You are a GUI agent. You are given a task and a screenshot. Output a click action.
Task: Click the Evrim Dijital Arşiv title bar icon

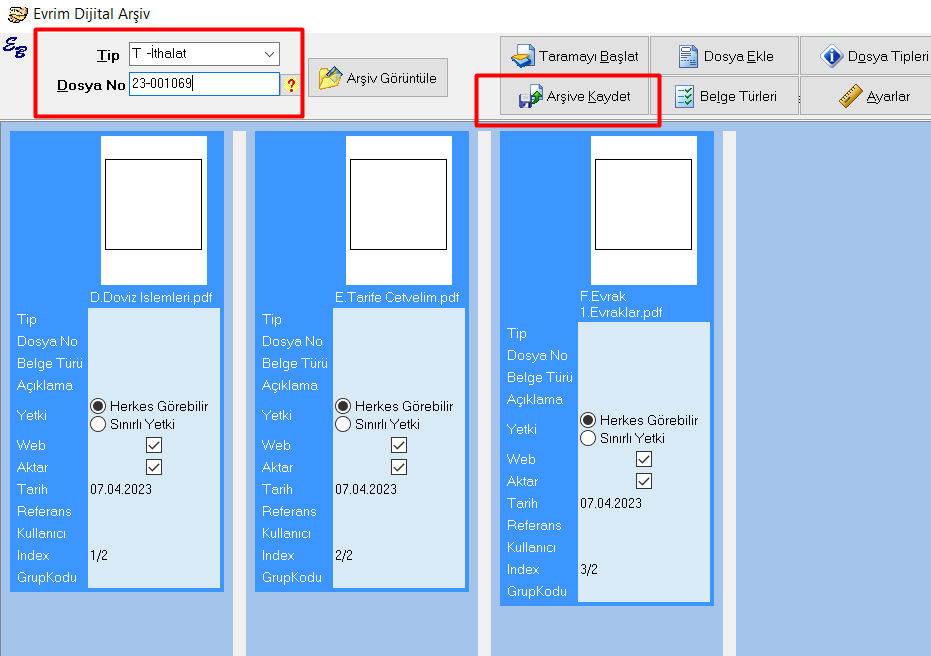pyautogui.click(x=17, y=14)
